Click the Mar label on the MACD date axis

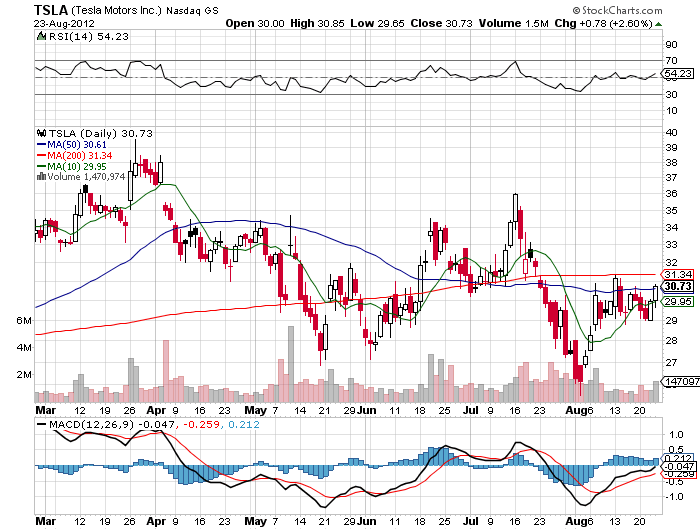[46, 521]
